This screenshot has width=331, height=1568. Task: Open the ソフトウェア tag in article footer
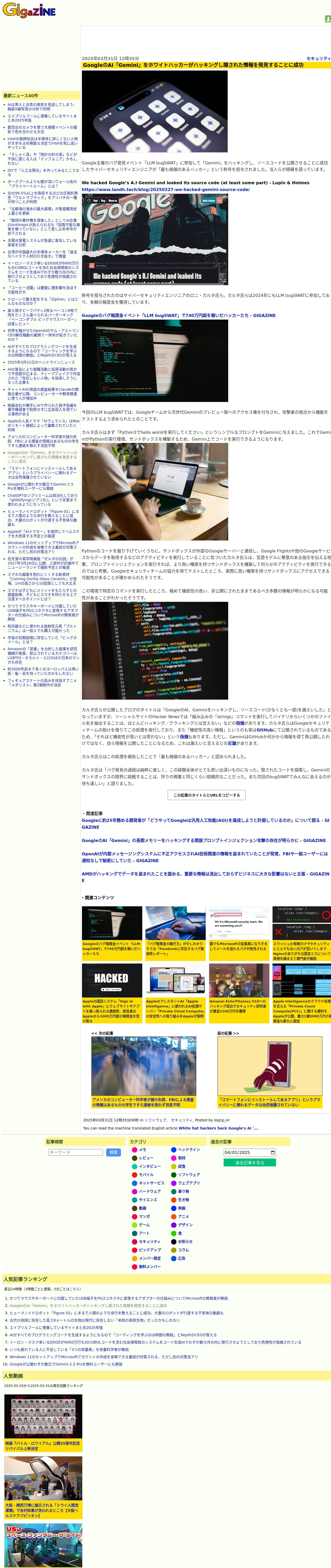pos(155,1120)
